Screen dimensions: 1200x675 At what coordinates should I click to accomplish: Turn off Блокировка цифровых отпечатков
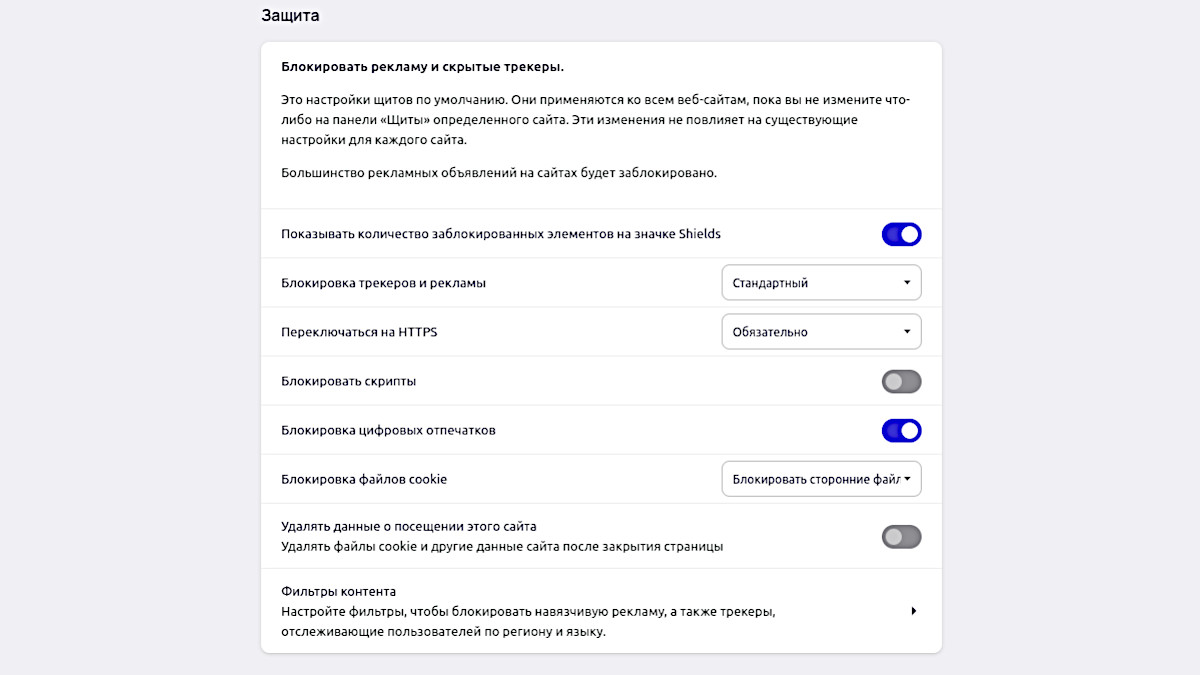(x=901, y=430)
